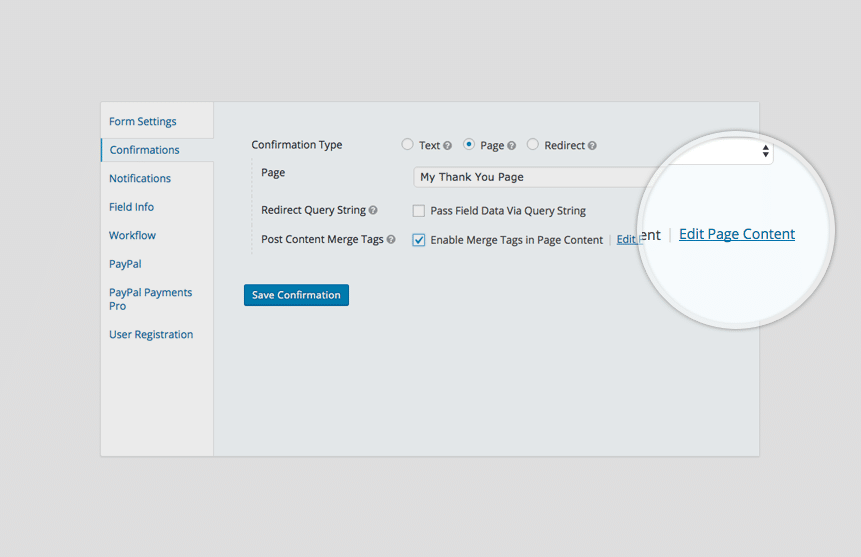Click help icon next to Text option
Viewport: 861px width, 557px height.
point(448,146)
